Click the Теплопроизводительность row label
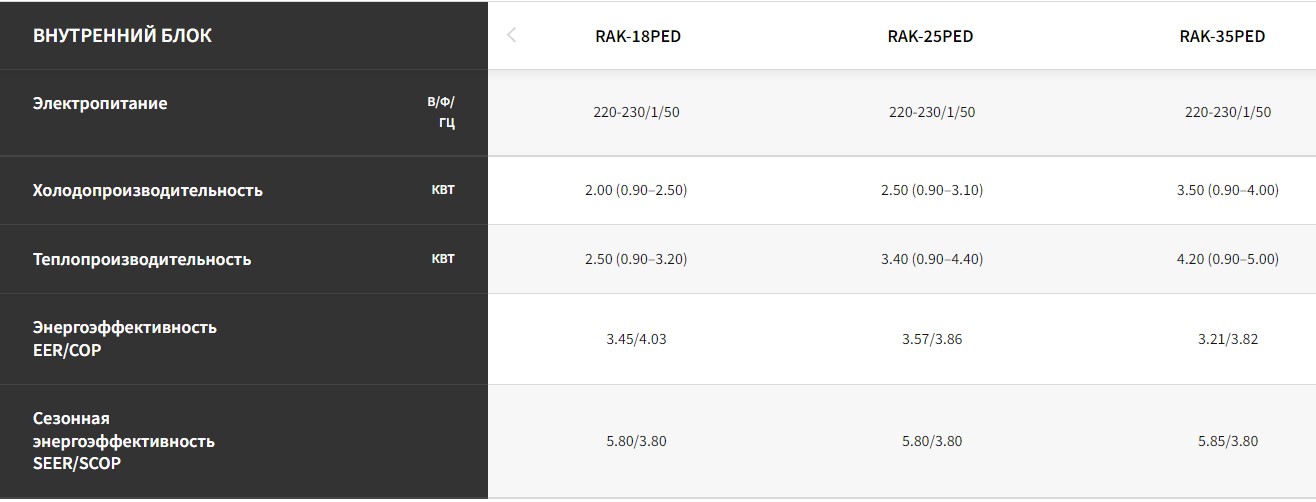Screen dimensions: 1316x502 point(142,259)
